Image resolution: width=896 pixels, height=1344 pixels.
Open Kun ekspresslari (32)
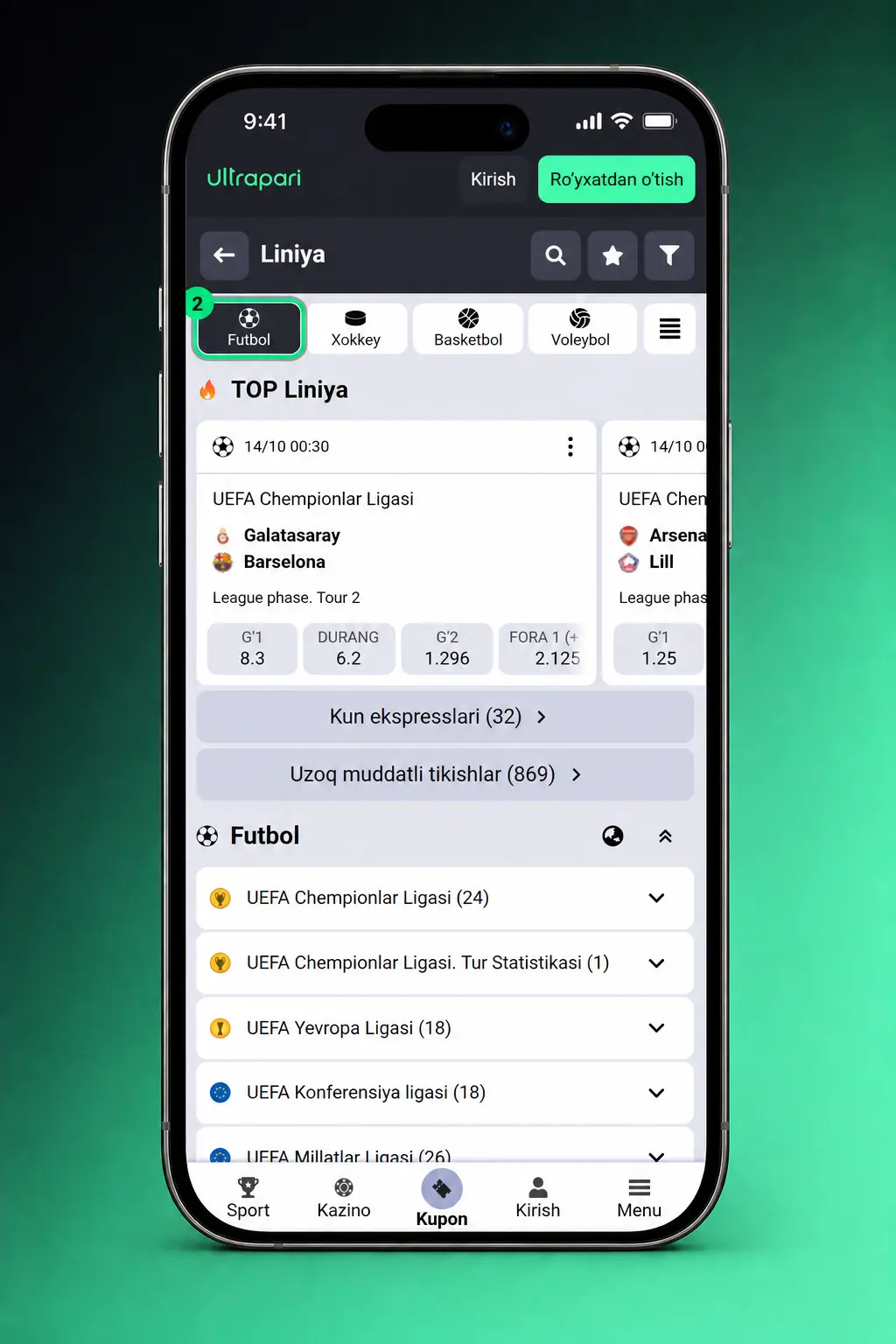click(x=445, y=717)
